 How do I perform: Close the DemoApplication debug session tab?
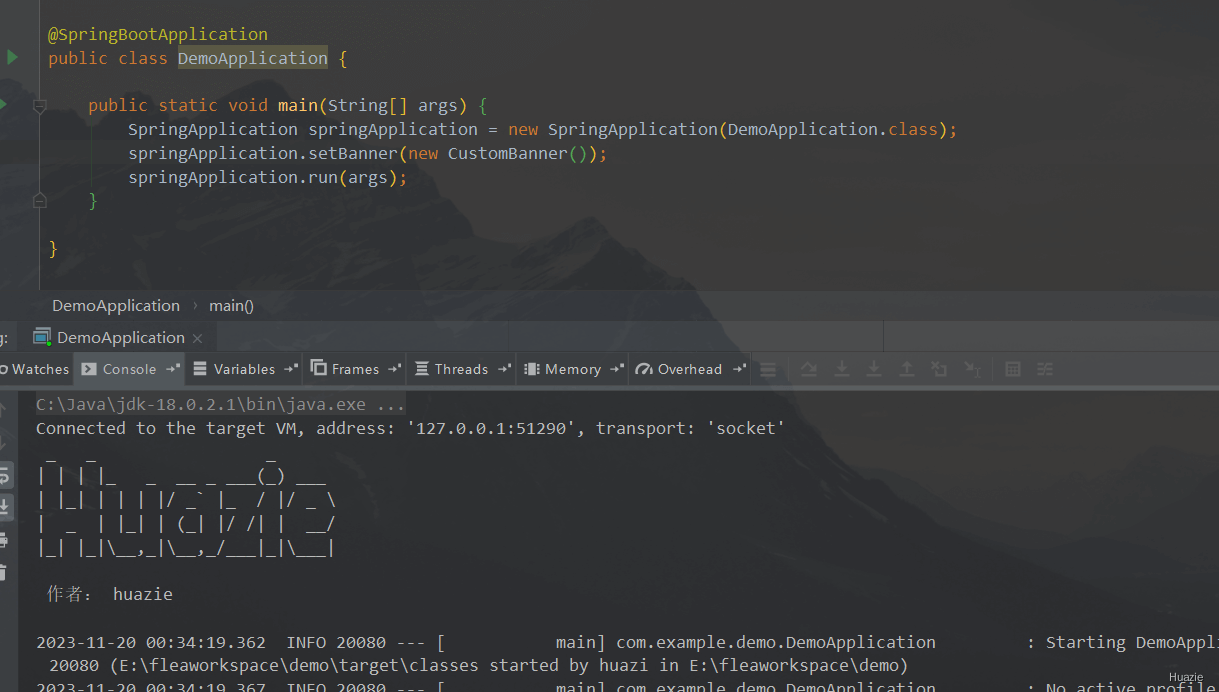[197, 338]
